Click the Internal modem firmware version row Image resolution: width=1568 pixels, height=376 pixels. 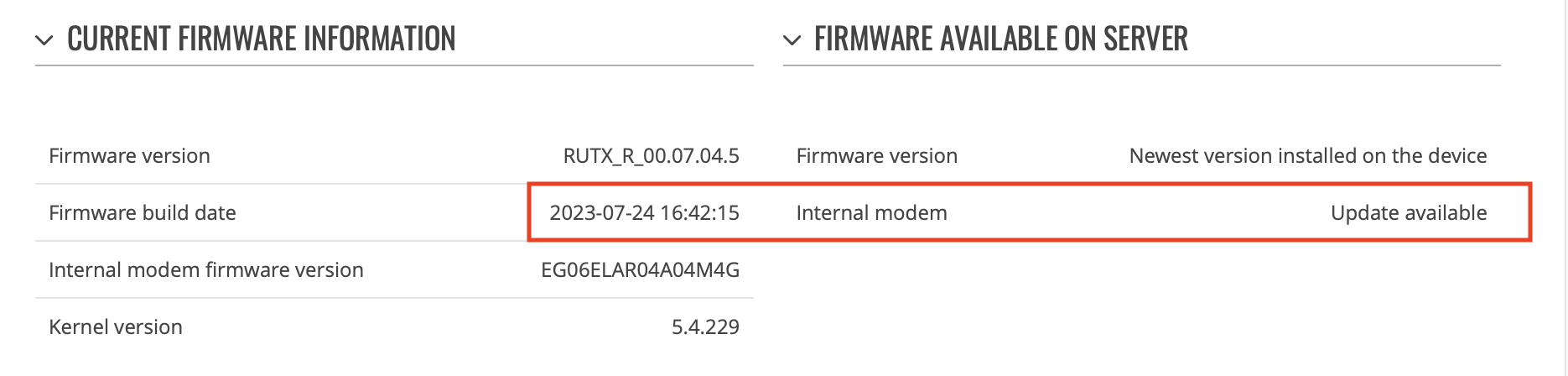(x=394, y=269)
